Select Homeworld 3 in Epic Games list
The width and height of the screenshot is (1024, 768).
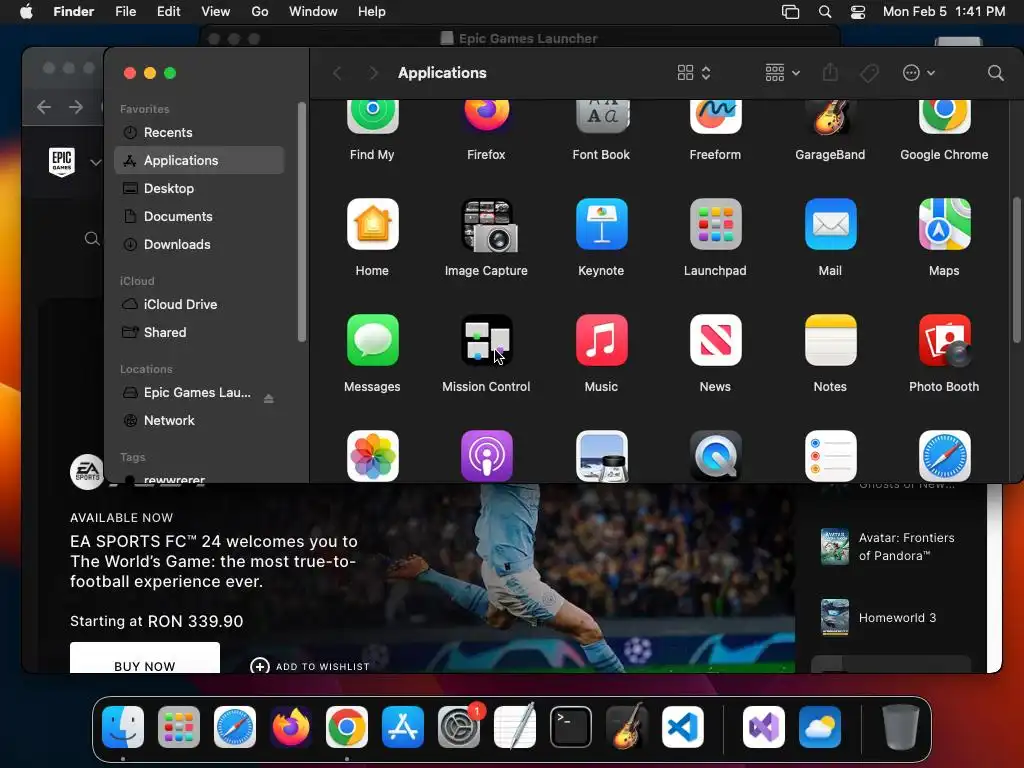[x=890, y=618]
